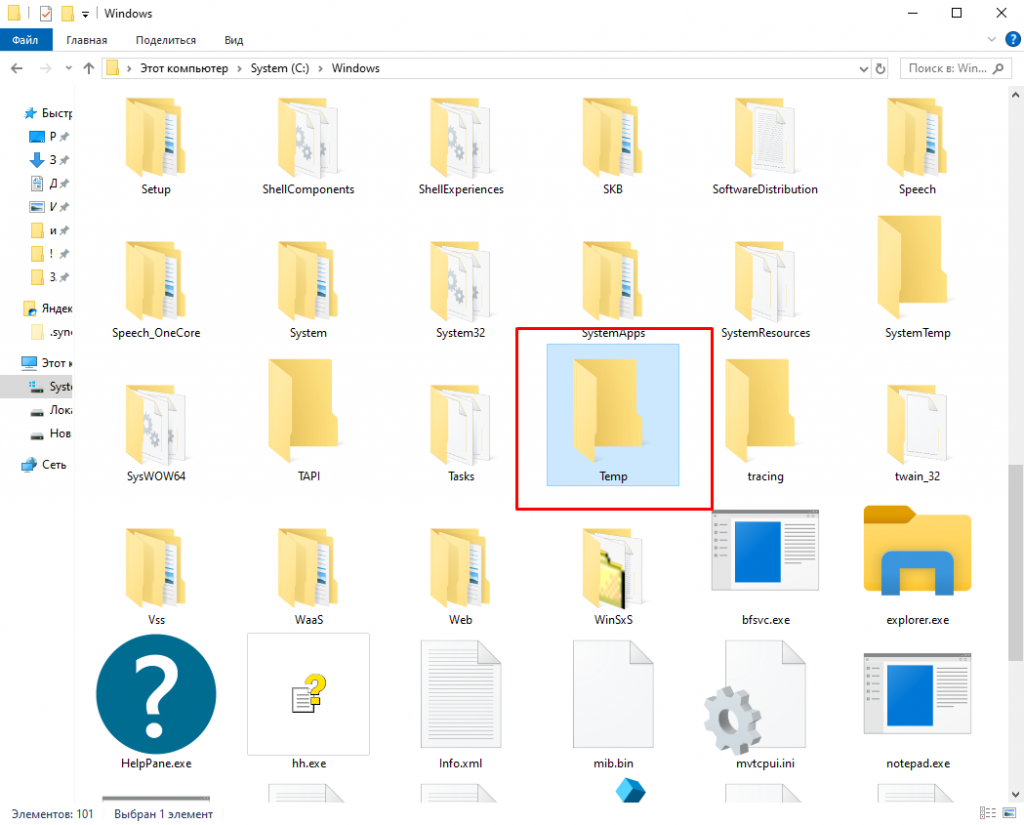
Task: Click the Properties checkmark in quick access toolbar
Action: tap(45, 14)
